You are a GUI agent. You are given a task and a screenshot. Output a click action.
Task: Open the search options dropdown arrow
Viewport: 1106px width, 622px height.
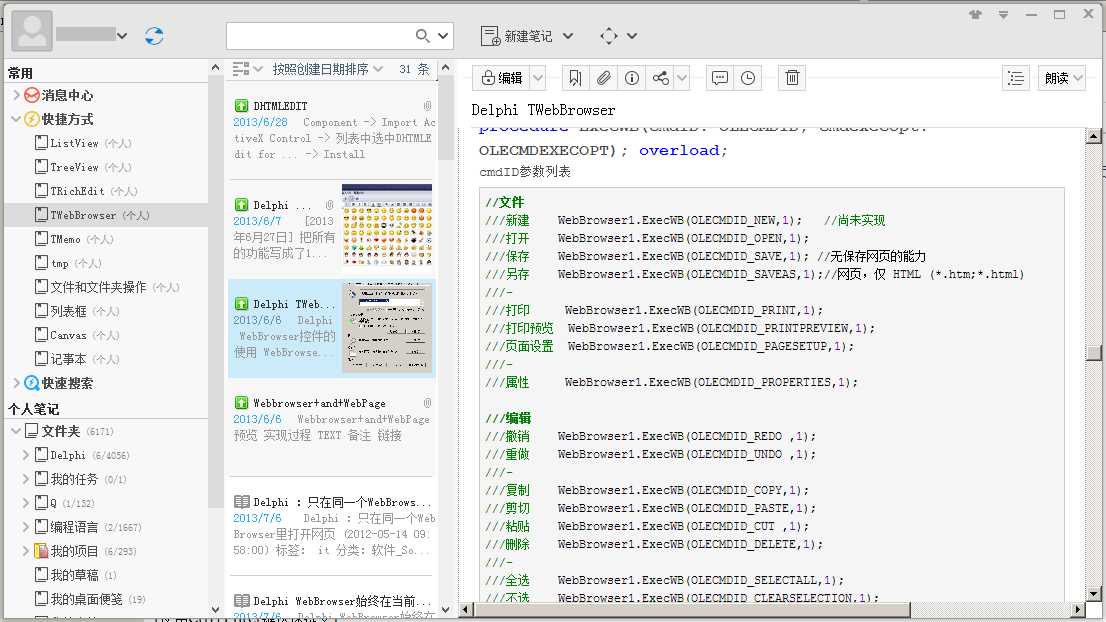(x=443, y=35)
